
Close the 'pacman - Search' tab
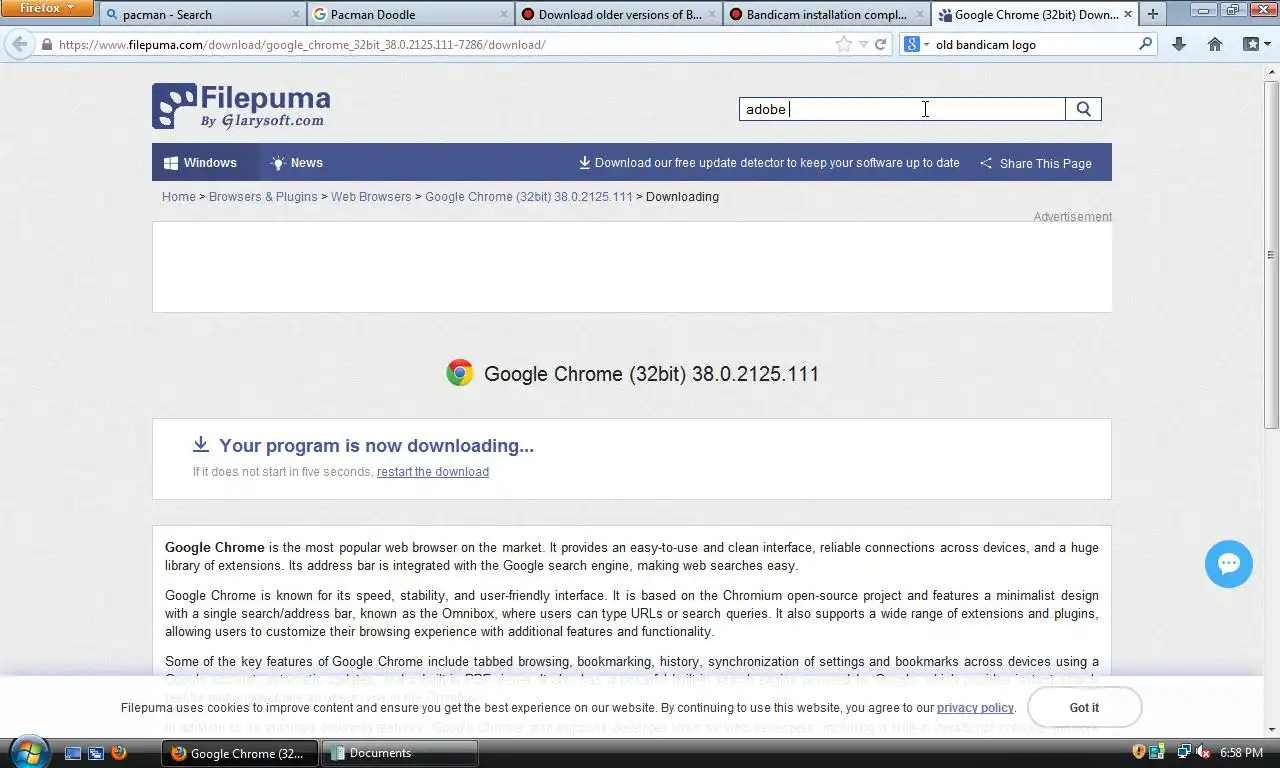click(295, 14)
